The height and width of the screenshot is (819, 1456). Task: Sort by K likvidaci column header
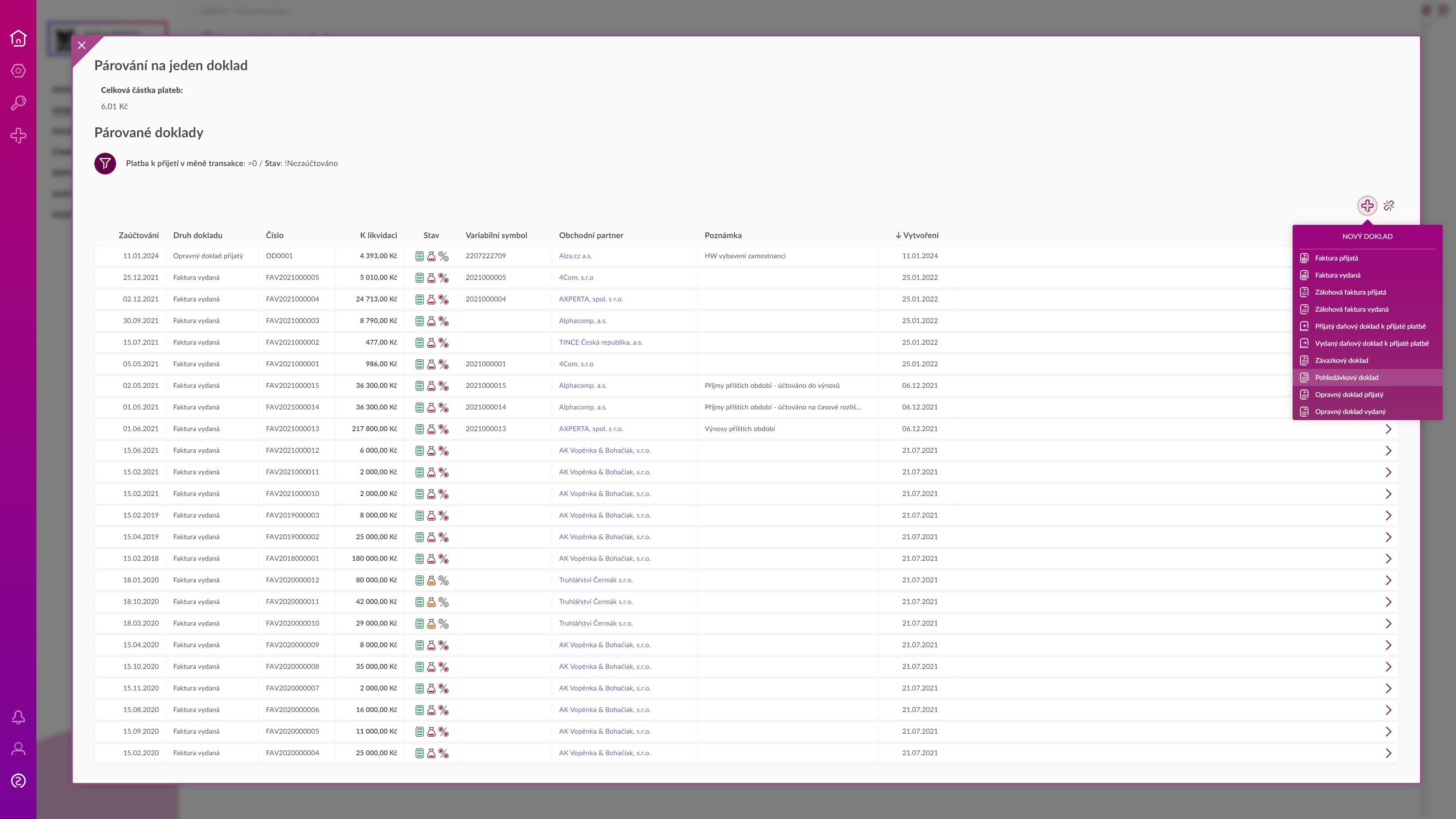(x=379, y=235)
